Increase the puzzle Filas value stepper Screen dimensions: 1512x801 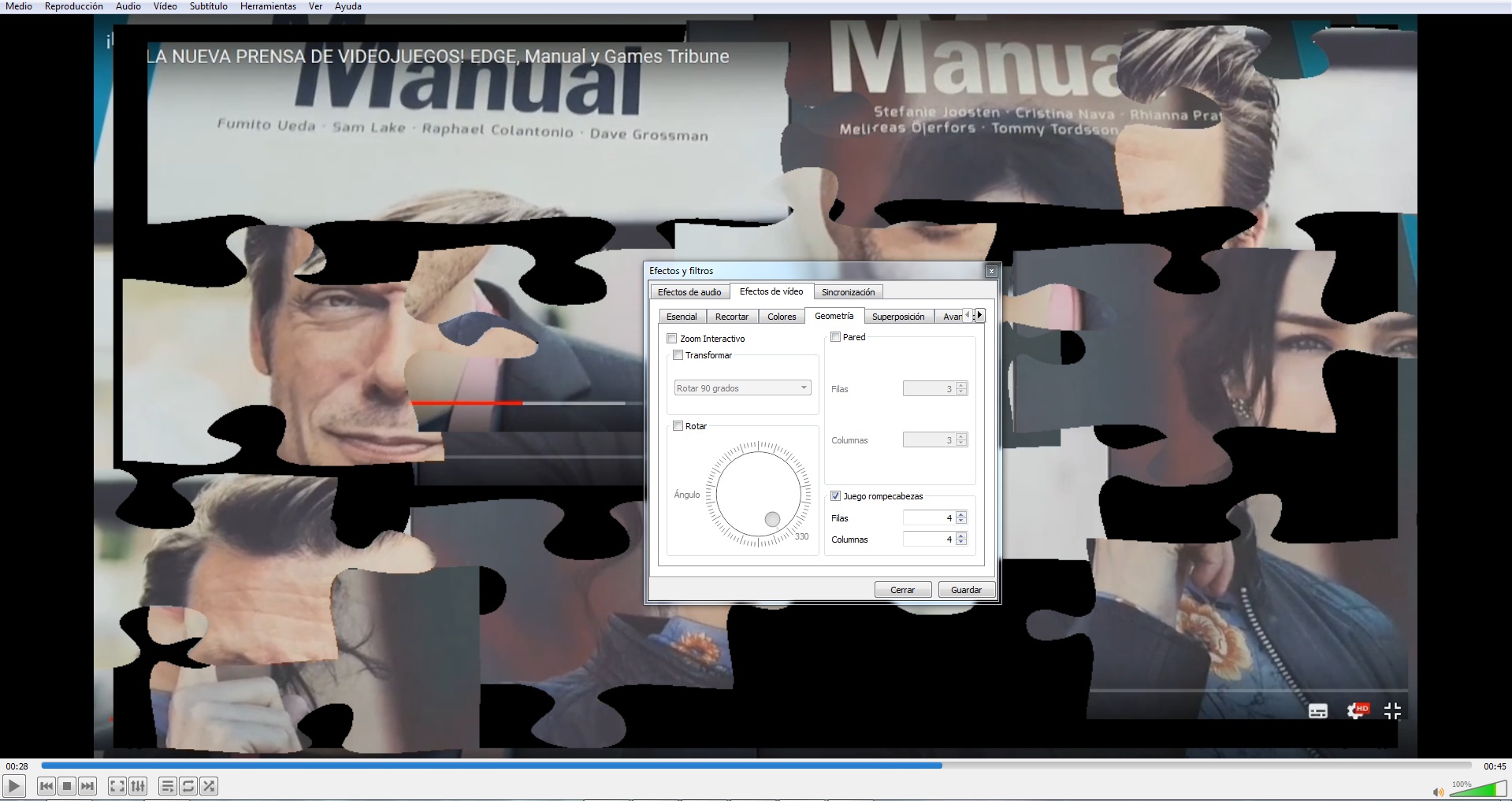pyautogui.click(x=961, y=515)
